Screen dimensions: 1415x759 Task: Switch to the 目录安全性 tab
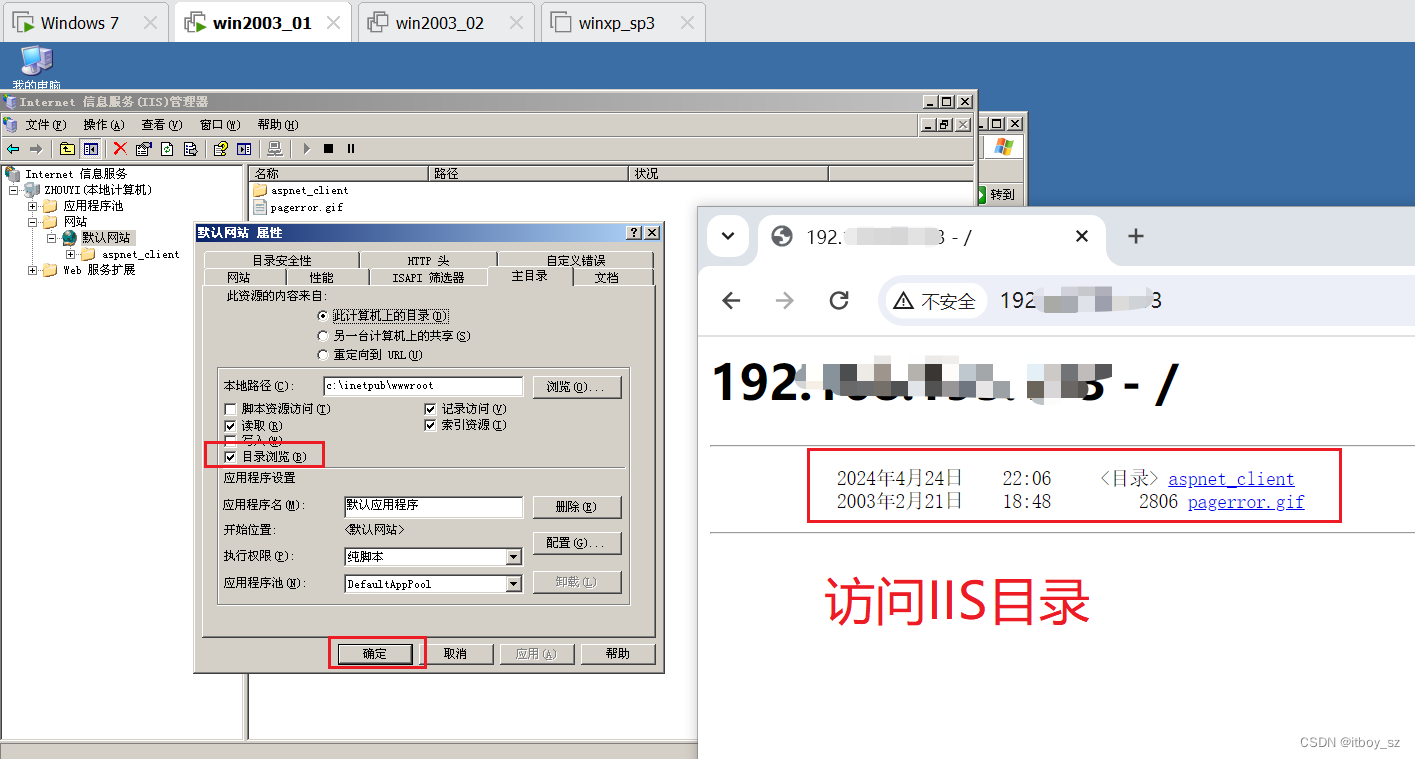point(282,260)
